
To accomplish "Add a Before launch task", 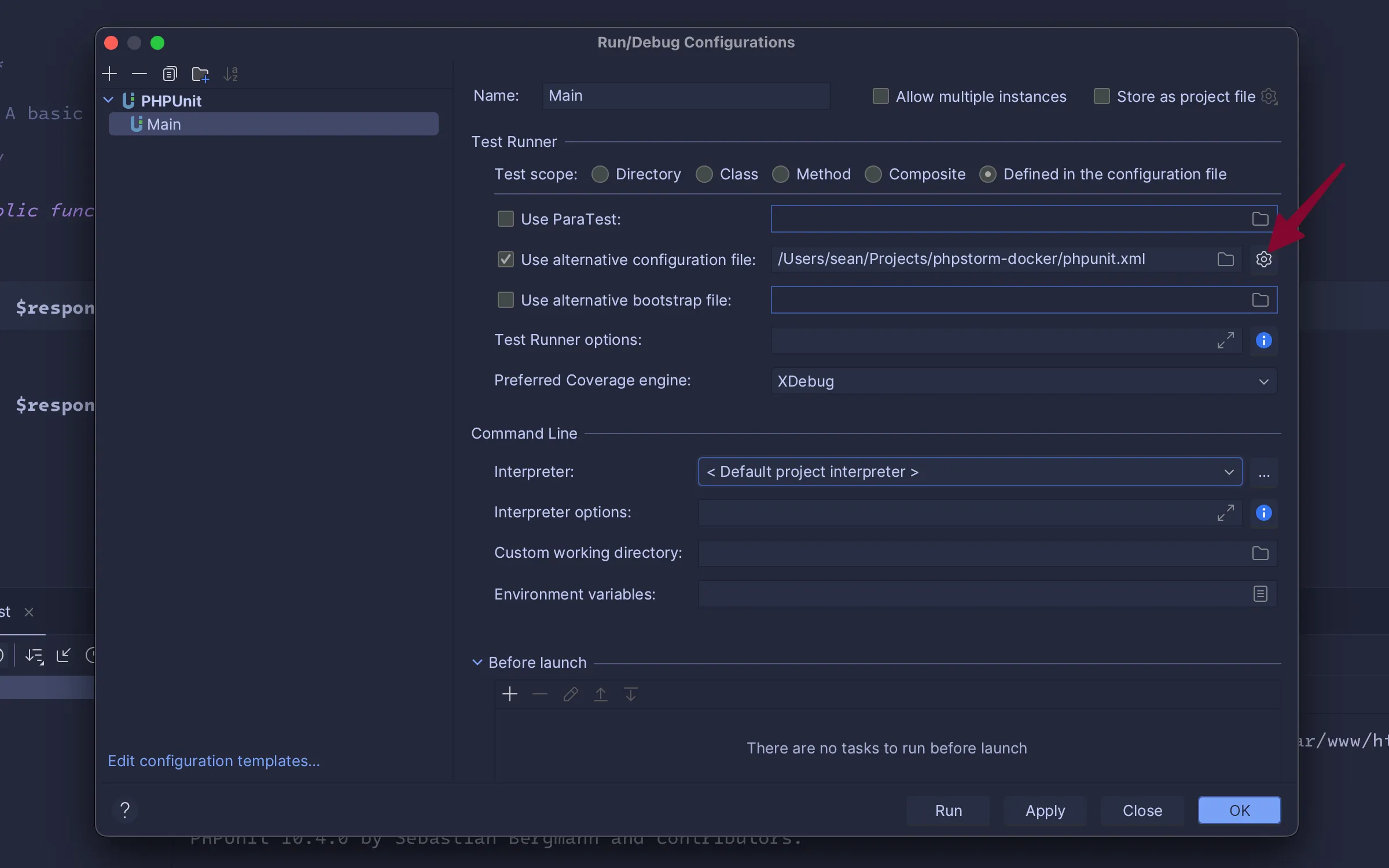I will [x=509, y=694].
